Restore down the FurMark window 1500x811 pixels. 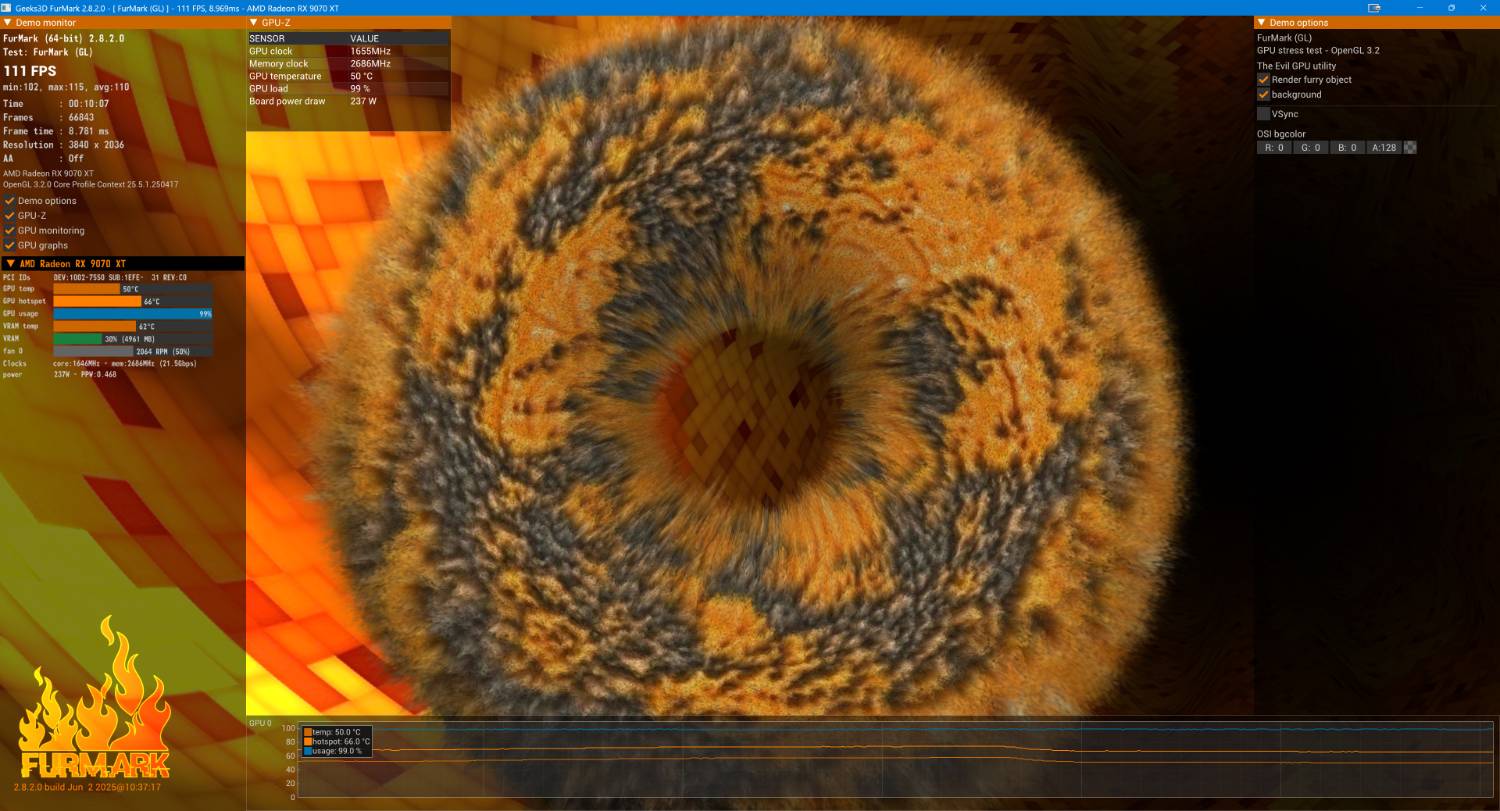[1451, 7]
